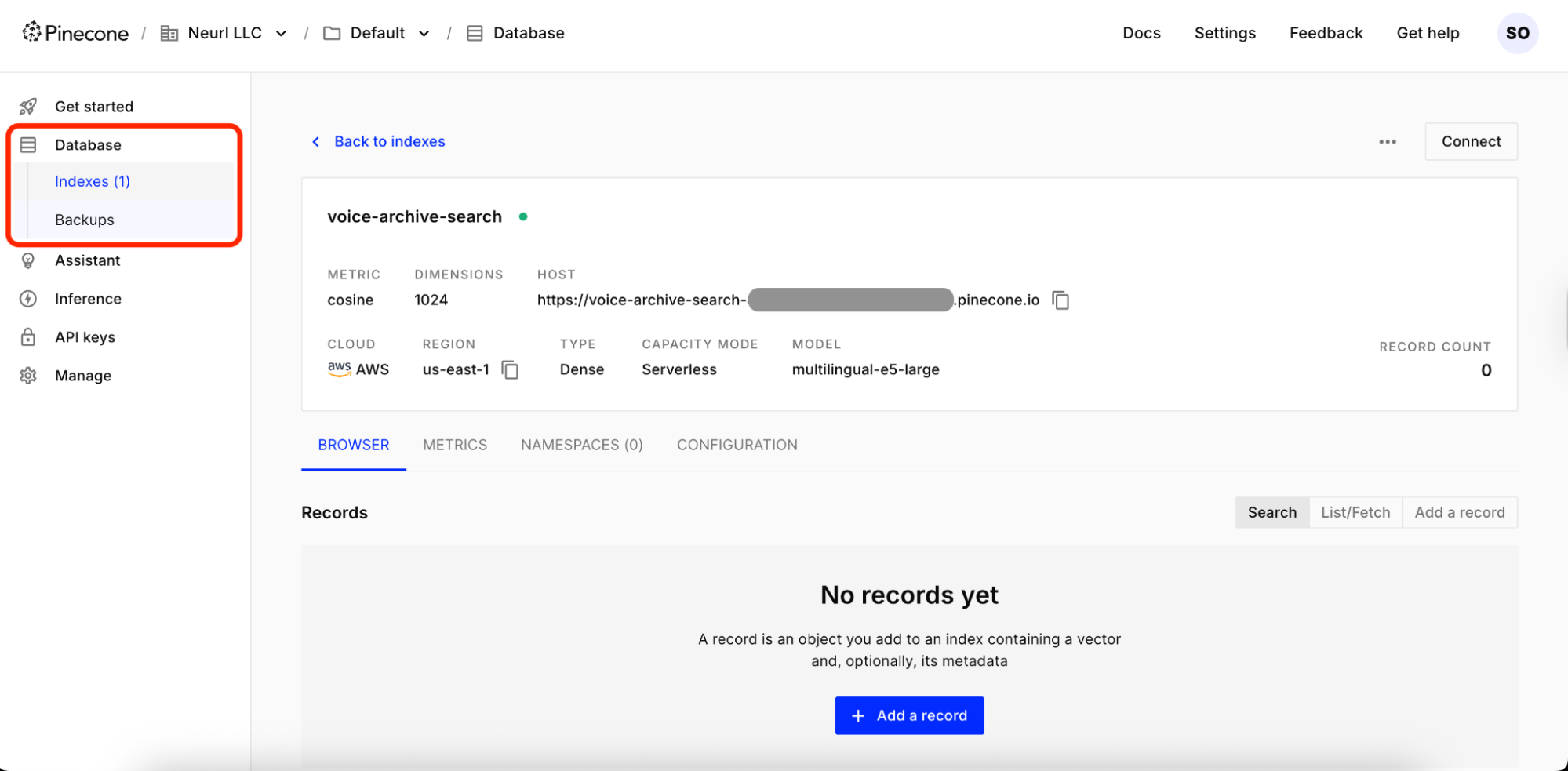Click the Serverless capacity mode value

coord(679,369)
